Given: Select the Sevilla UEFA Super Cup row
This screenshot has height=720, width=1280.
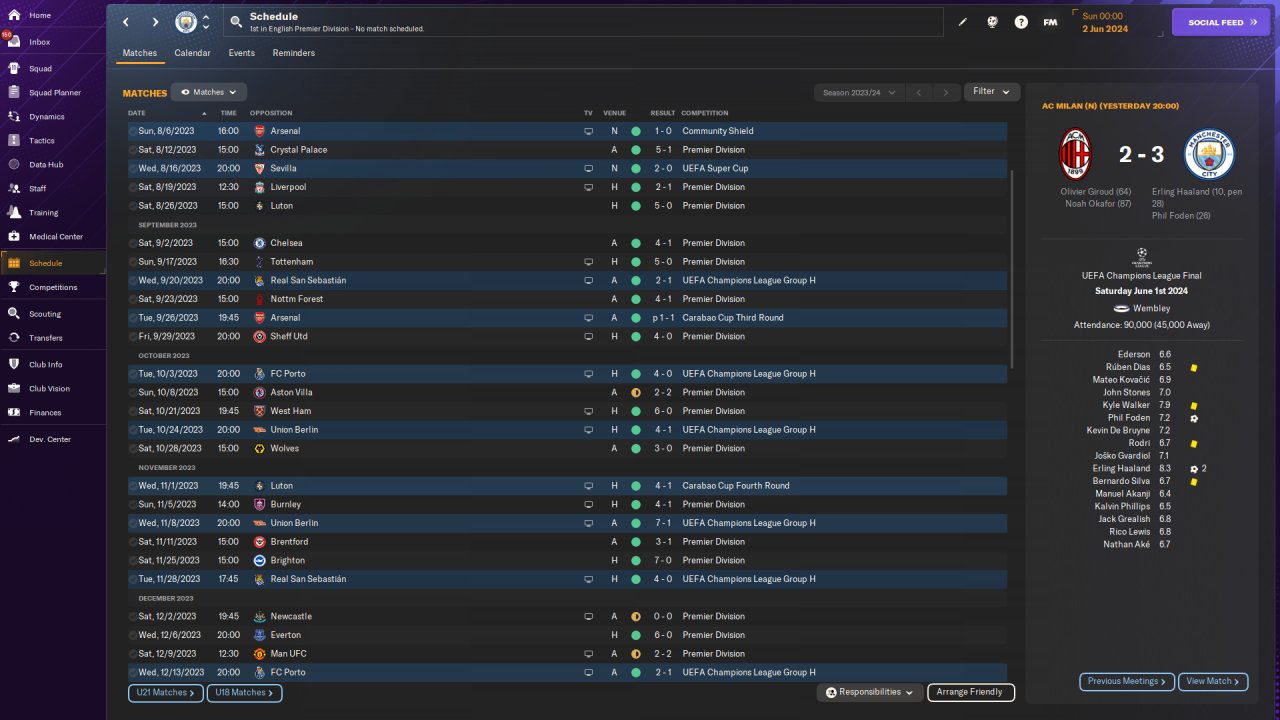Looking at the screenshot, I should [567, 168].
